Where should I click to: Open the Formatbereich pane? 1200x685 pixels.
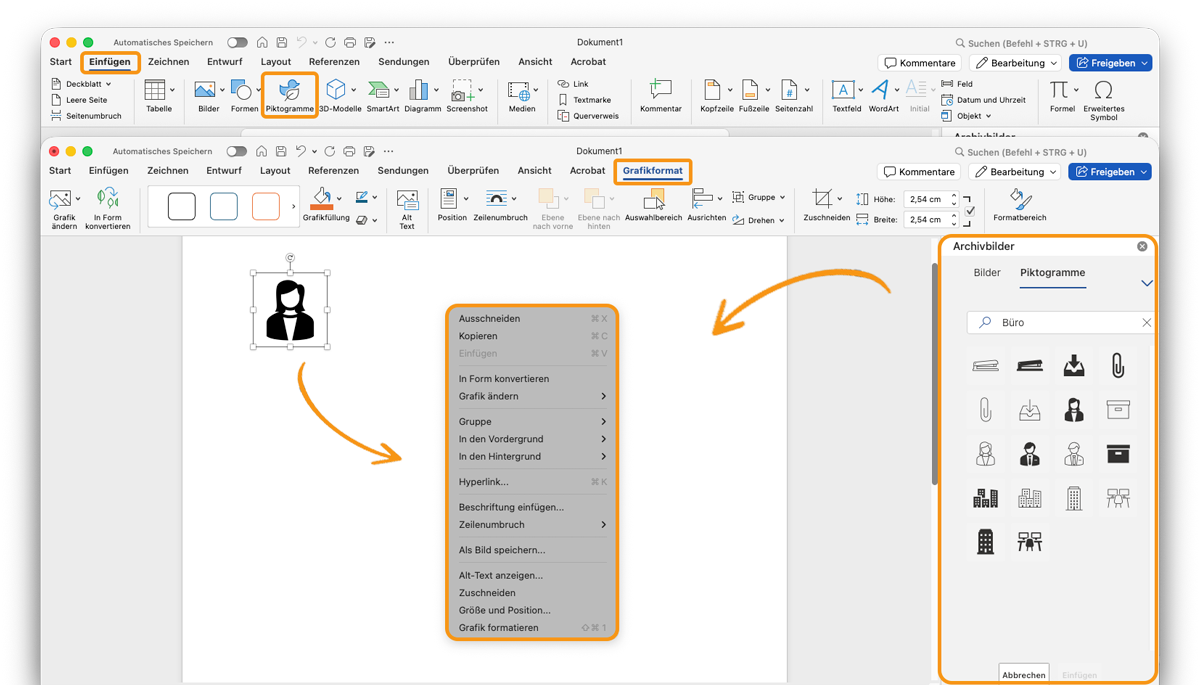click(x=1019, y=202)
